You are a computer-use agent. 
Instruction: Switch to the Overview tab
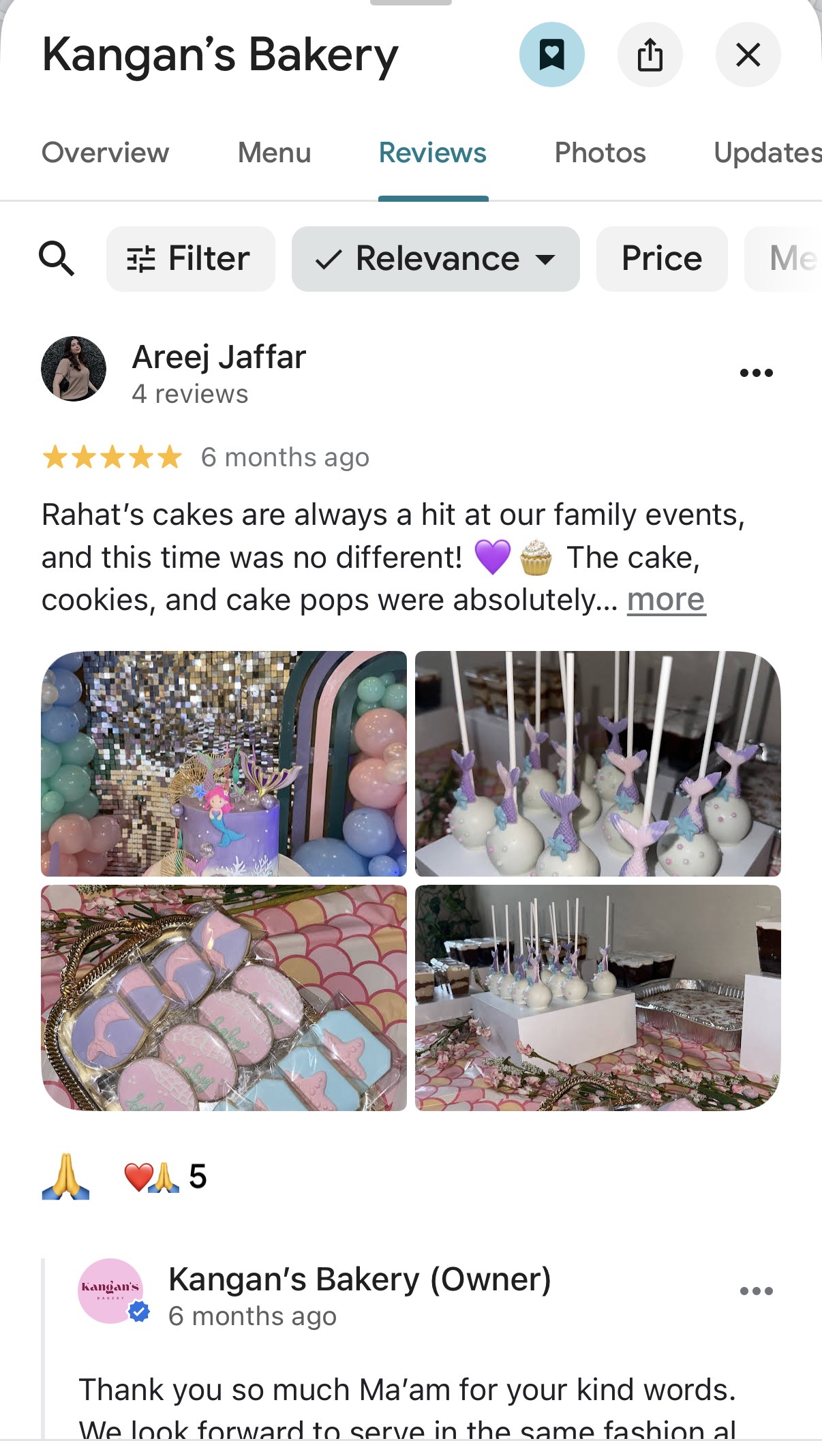click(105, 153)
